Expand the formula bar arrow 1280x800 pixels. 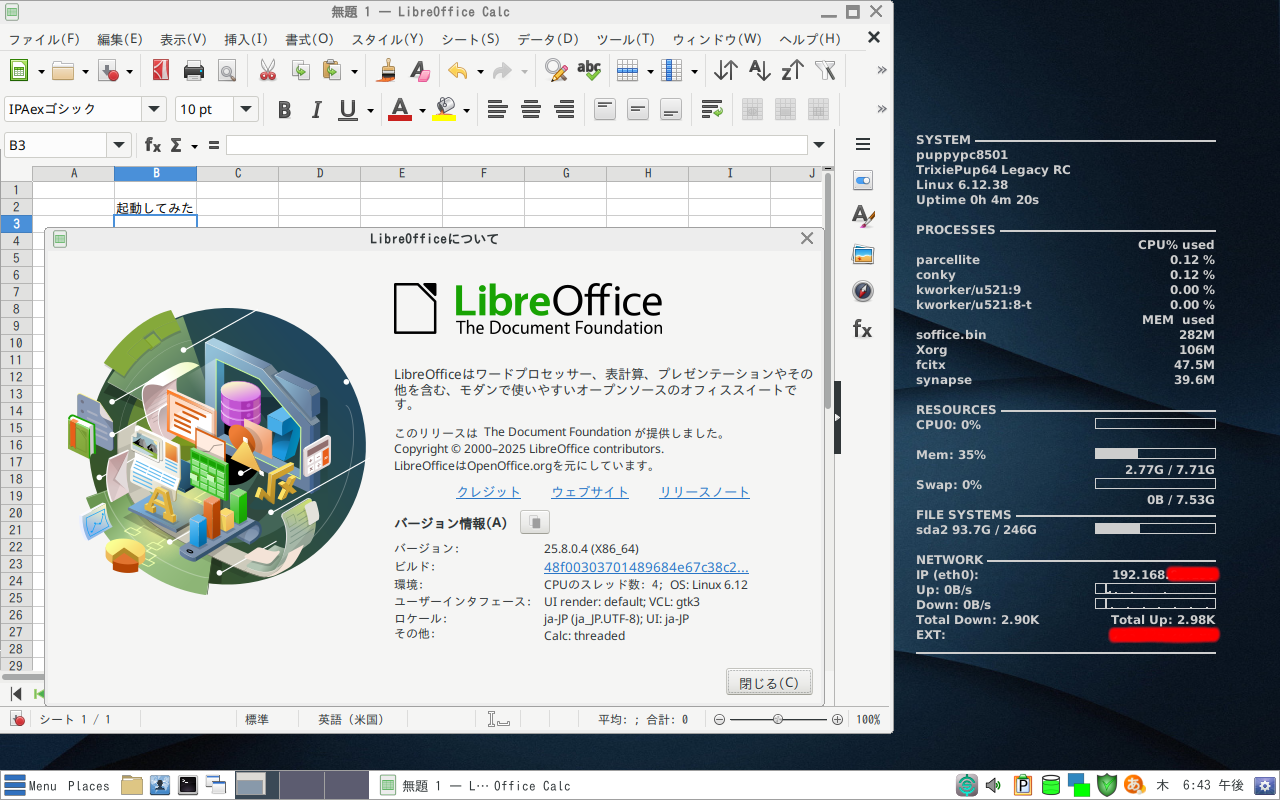click(x=819, y=145)
